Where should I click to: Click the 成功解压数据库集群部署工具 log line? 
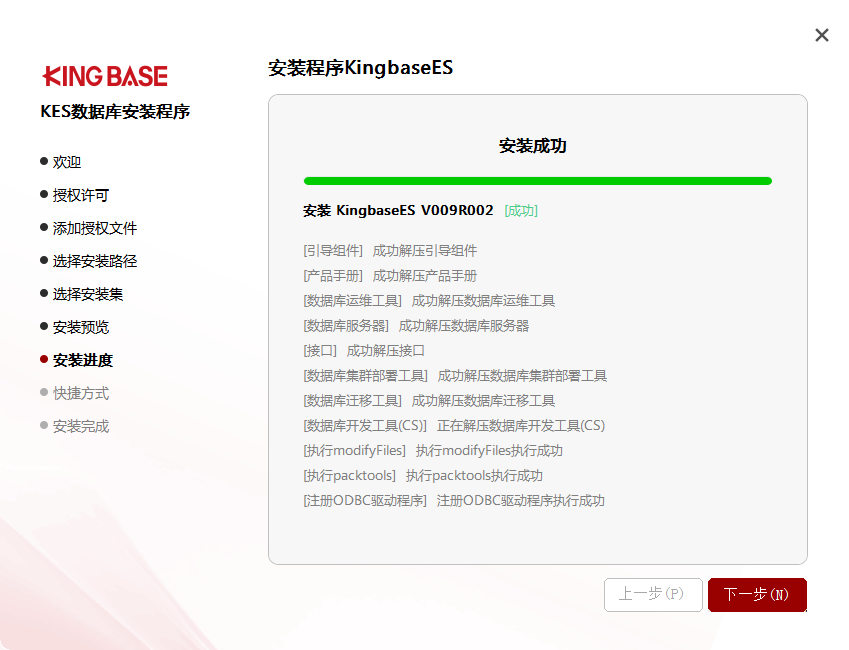click(x=522, y=375)
